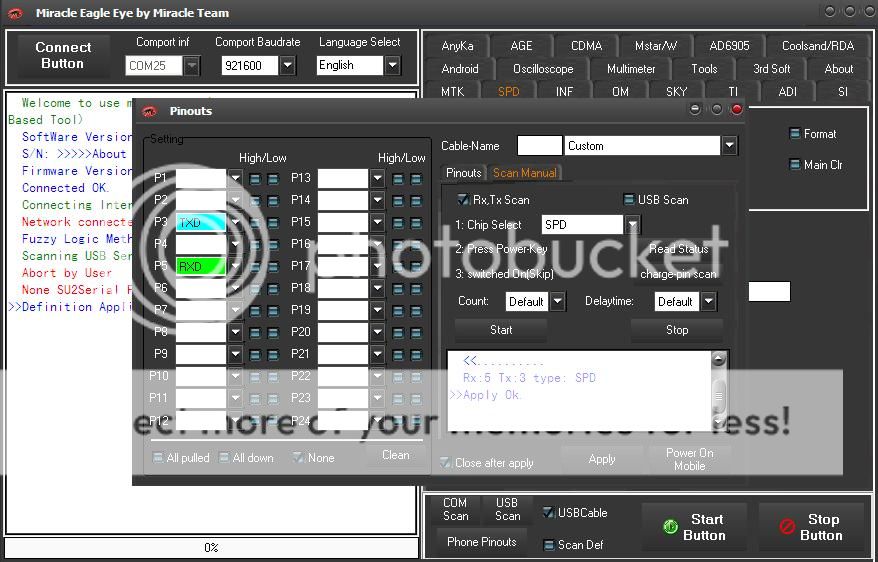Expand the Cable-Name Custom dropdown
This screenshot has height=562, width=878.
pos(729,146)
